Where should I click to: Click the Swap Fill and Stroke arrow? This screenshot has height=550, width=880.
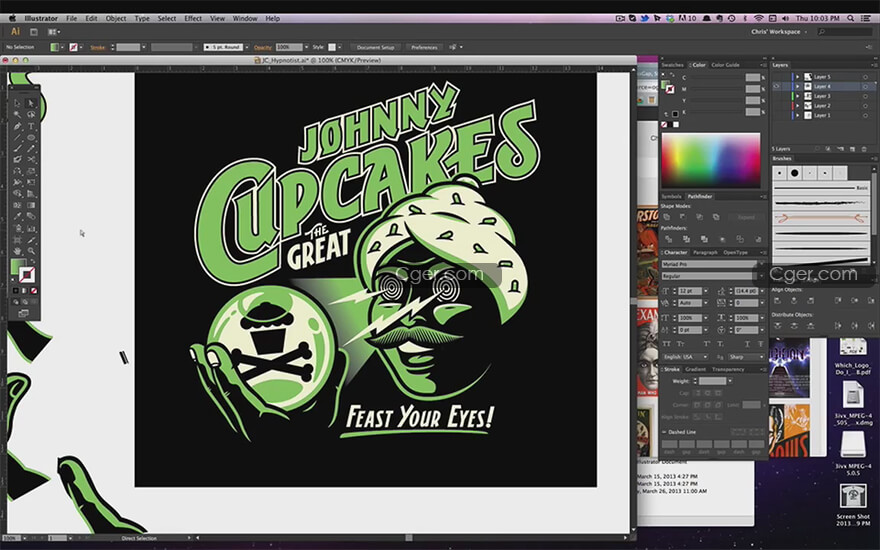[x=32, y=261]
